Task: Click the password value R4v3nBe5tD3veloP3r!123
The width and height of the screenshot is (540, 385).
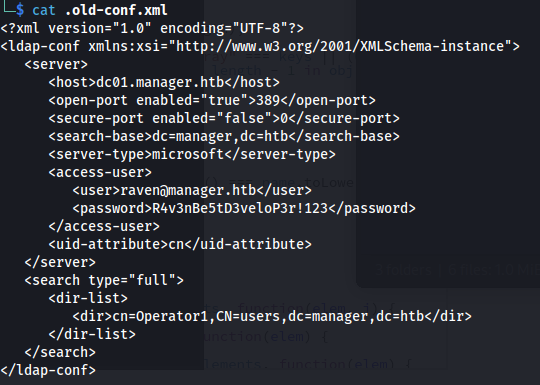Action: coord(240,208)
